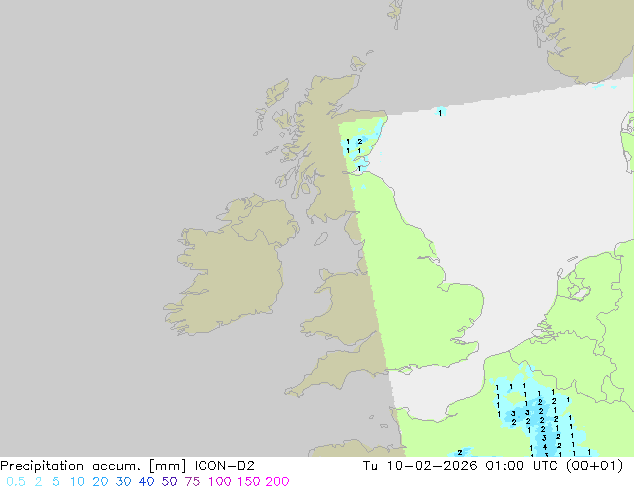The height and width of the screenshot is (490, 634).
Task: Select the 0.5 value in the color legend
Action: tap(16, 482)
